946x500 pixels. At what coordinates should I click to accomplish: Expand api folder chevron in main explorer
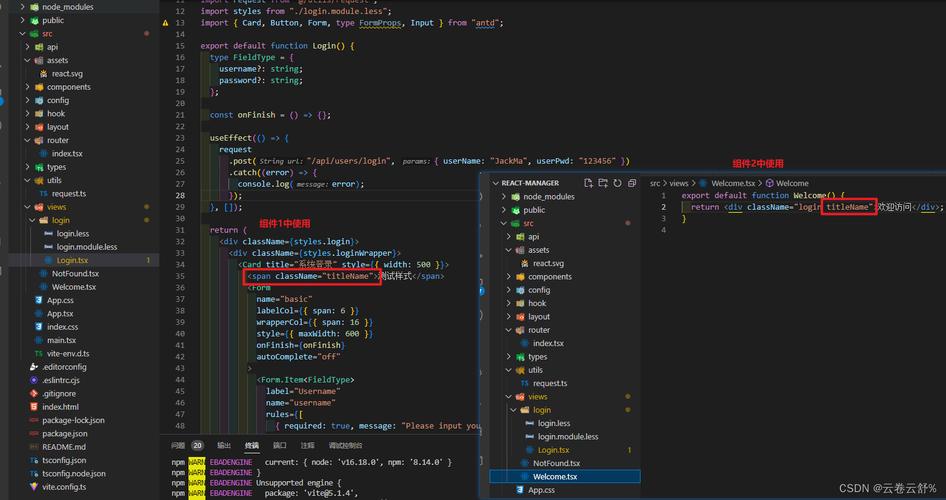click(28, 46)
